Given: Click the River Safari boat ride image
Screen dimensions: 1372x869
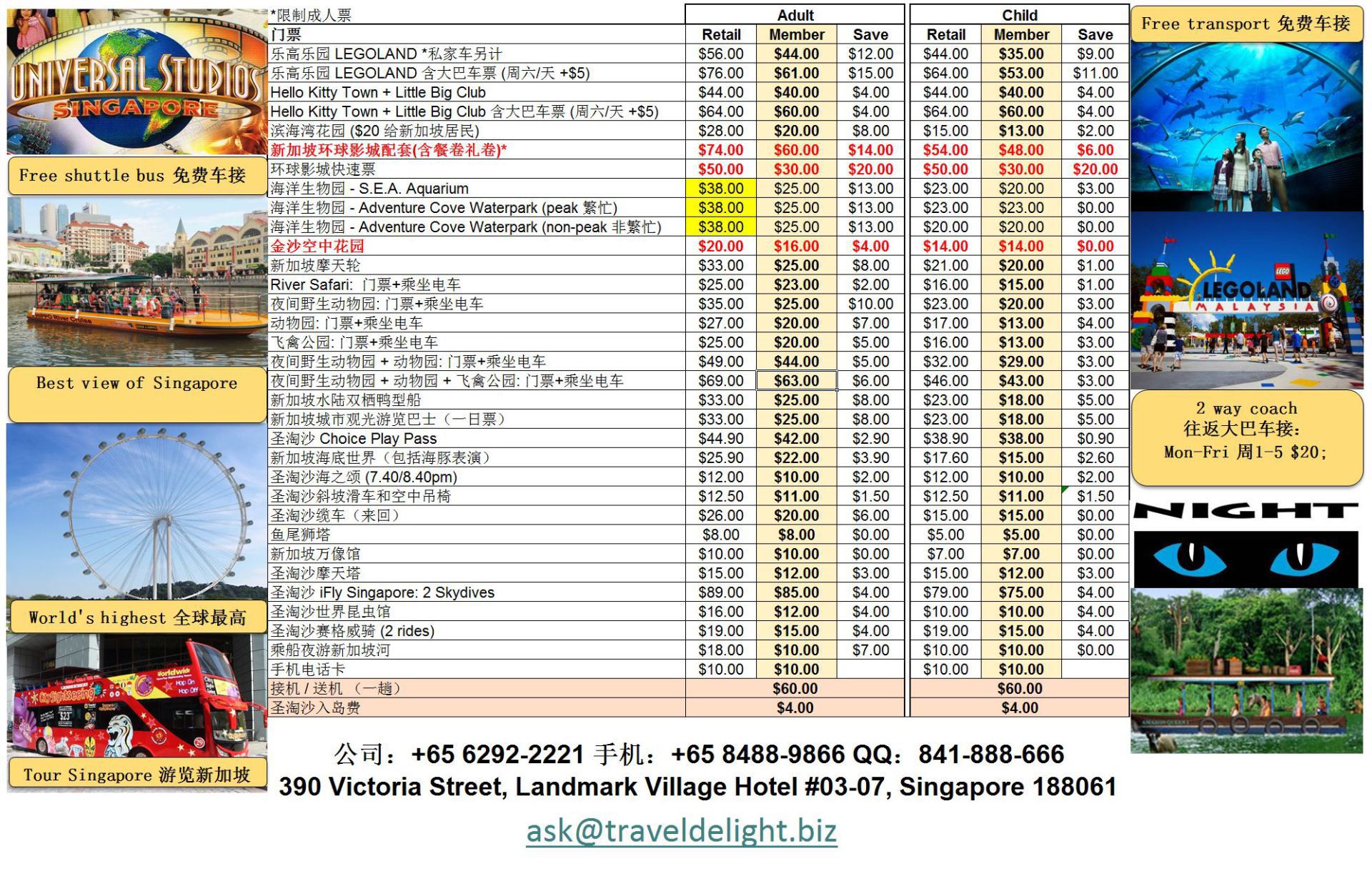Looking at the screenshot, I should click(1246, 672).
